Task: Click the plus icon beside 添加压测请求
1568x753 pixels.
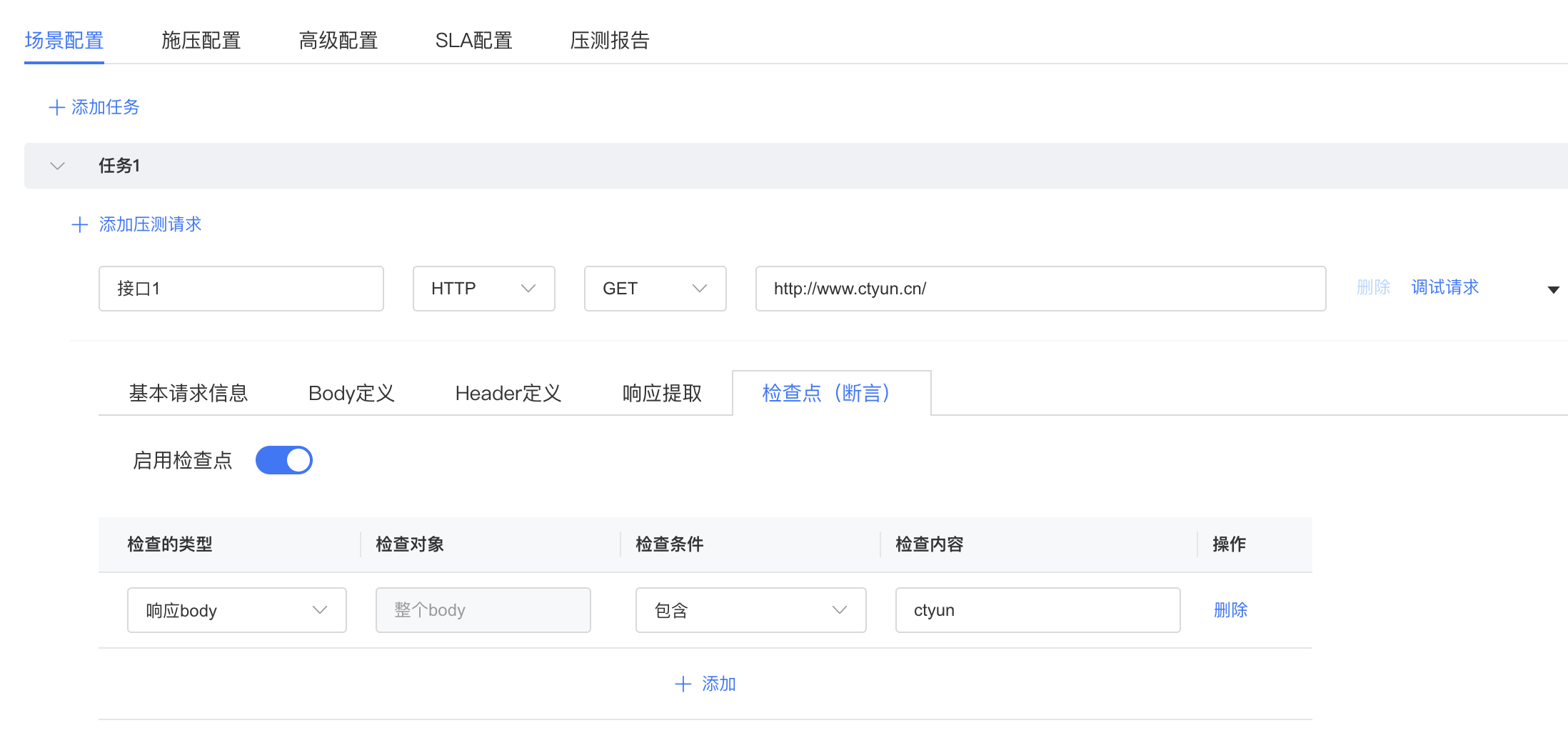Action: [80, 225]
